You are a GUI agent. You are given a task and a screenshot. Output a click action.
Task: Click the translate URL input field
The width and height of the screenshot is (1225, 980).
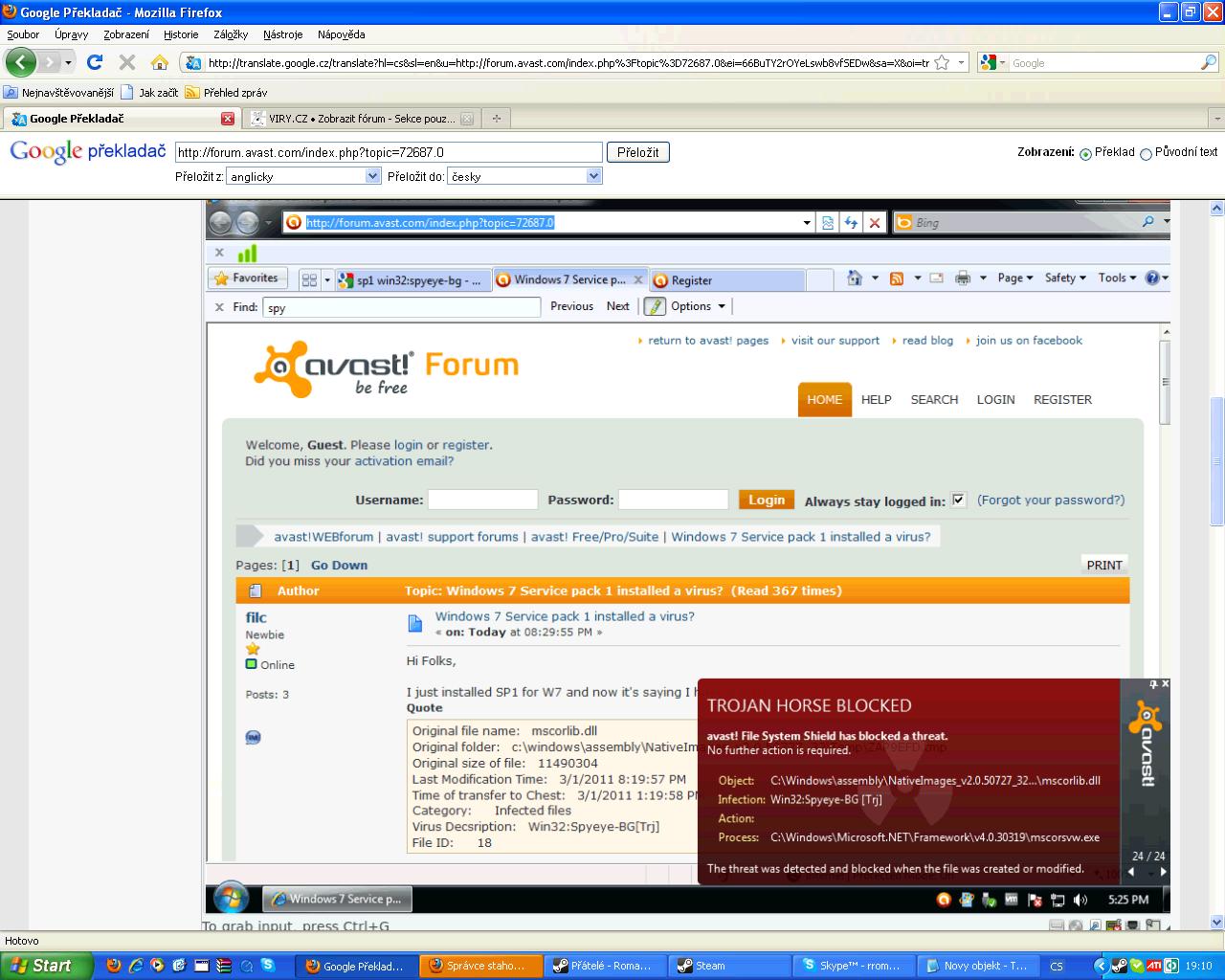[x=389, y=152]
